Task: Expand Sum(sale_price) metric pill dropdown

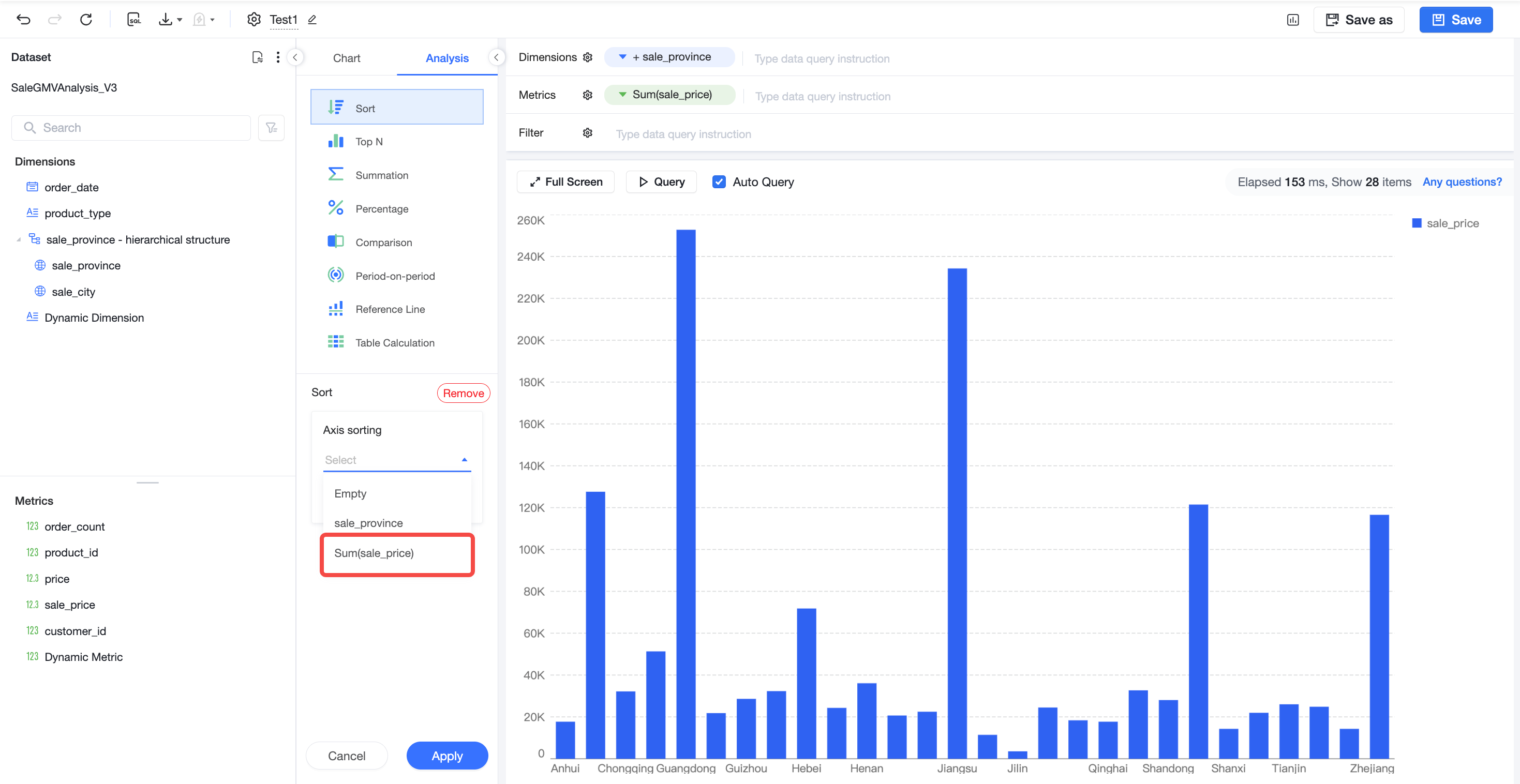Action: [622, 95]
